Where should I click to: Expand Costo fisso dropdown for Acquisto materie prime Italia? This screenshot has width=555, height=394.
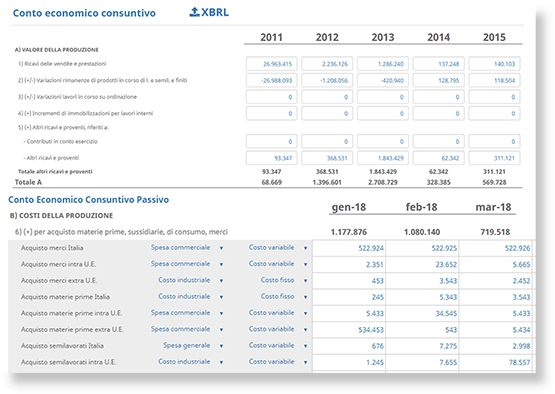(284, 297)
